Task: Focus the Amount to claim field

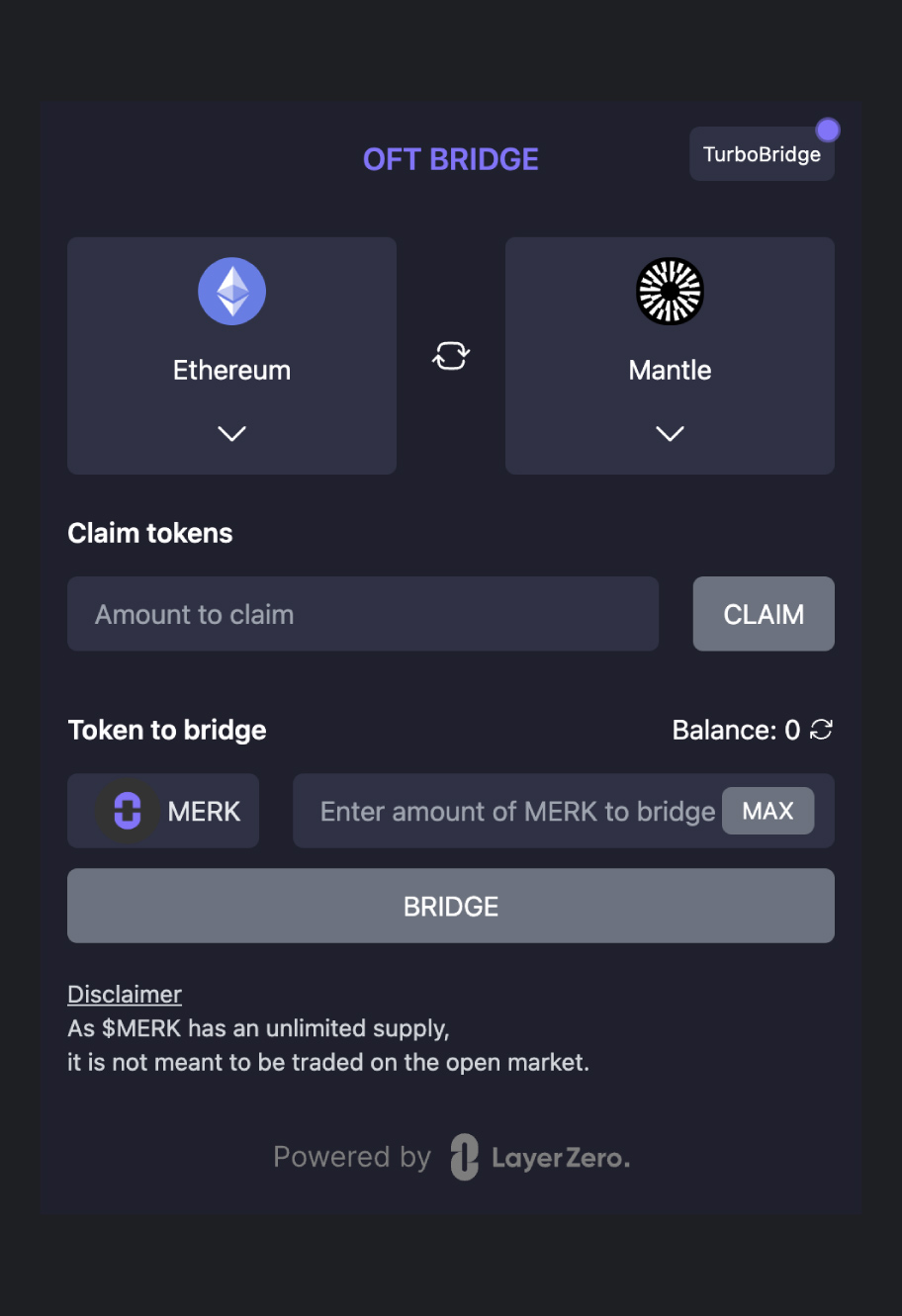Action: pyautogui.click(x=363, y=614)
